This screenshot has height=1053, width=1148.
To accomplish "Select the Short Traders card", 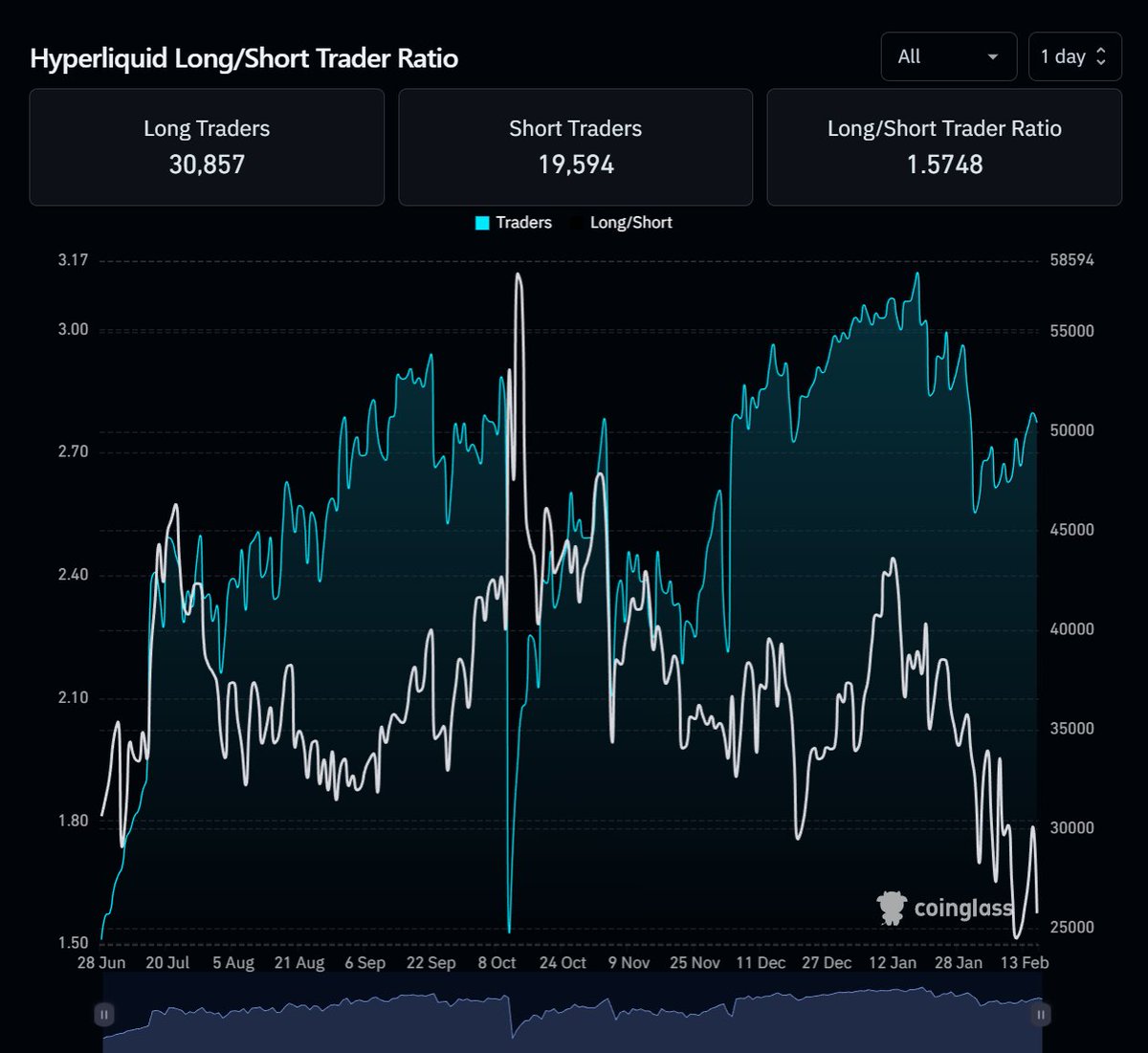I will (x=576, y=147).
